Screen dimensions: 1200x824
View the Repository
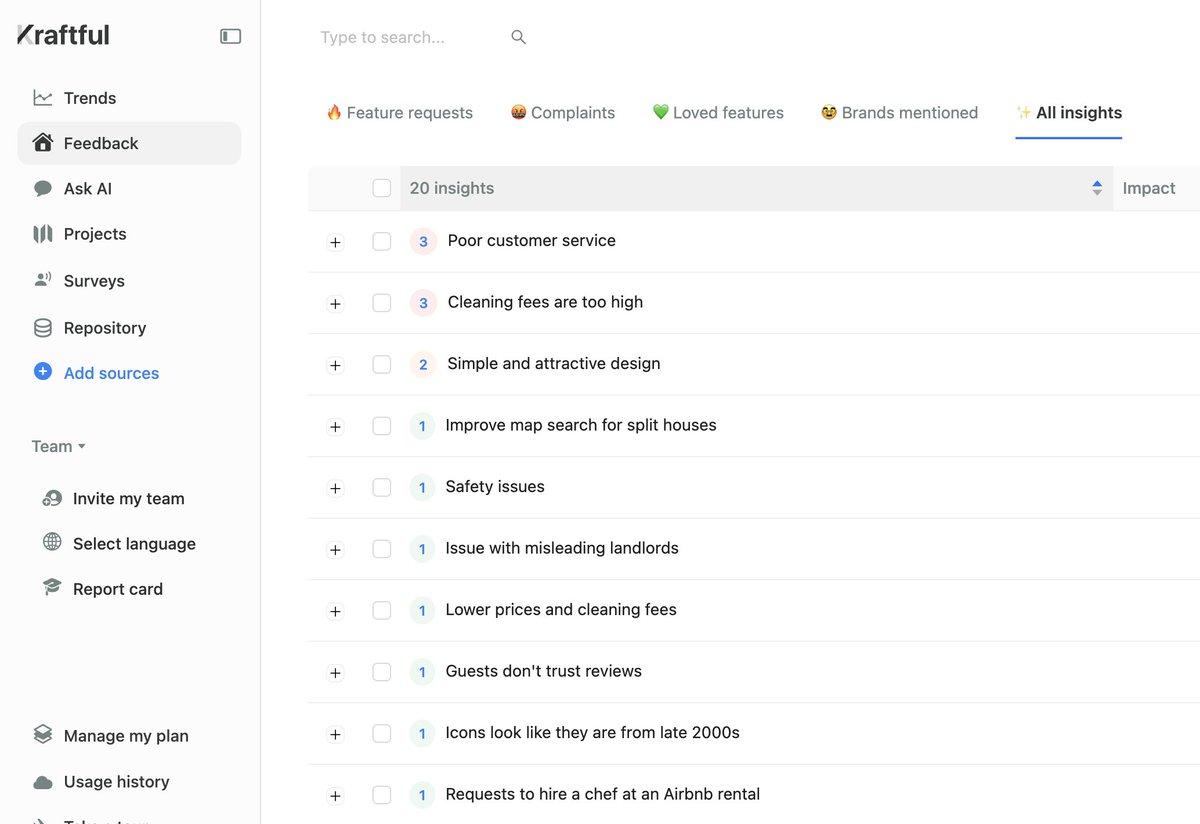click(x=104, y=327)
